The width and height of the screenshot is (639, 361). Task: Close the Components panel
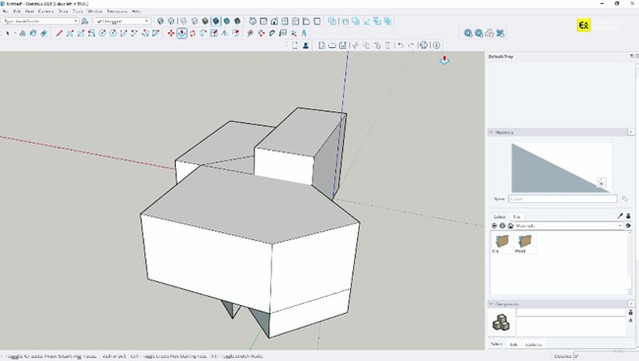click(x=631, y=304)
